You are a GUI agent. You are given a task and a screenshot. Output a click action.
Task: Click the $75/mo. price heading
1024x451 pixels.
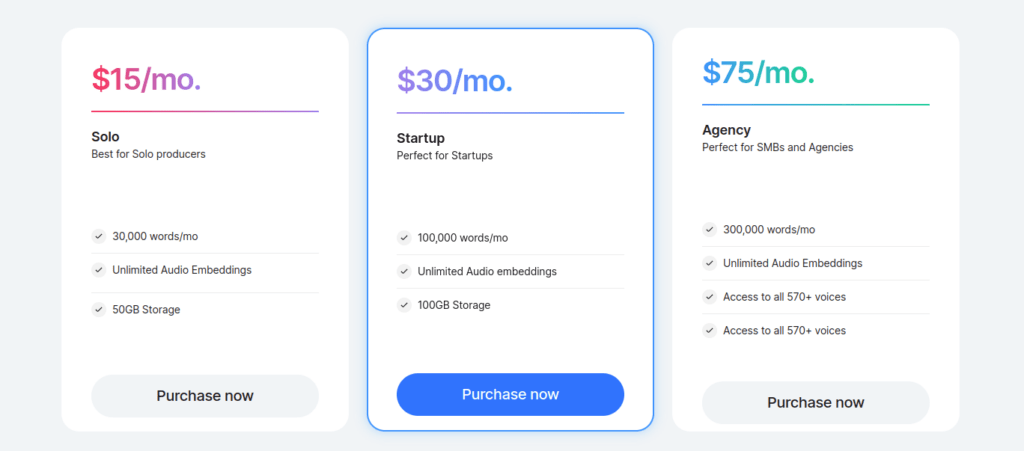pos(758,72)
